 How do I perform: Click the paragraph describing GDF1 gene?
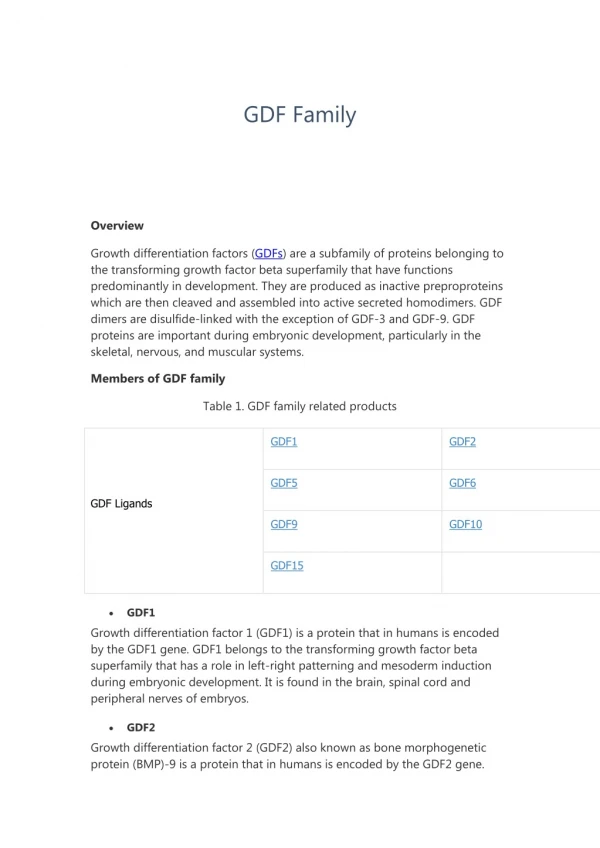coord(295,666)
